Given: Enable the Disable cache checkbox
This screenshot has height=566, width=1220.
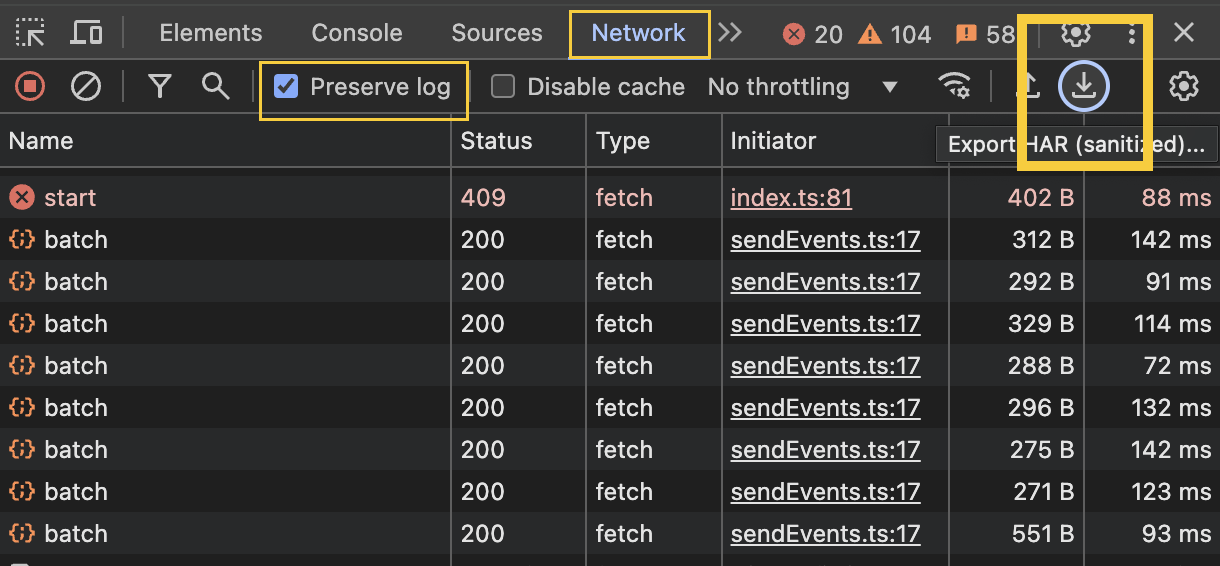Looking at the screenshot, I should click(503, 87).
